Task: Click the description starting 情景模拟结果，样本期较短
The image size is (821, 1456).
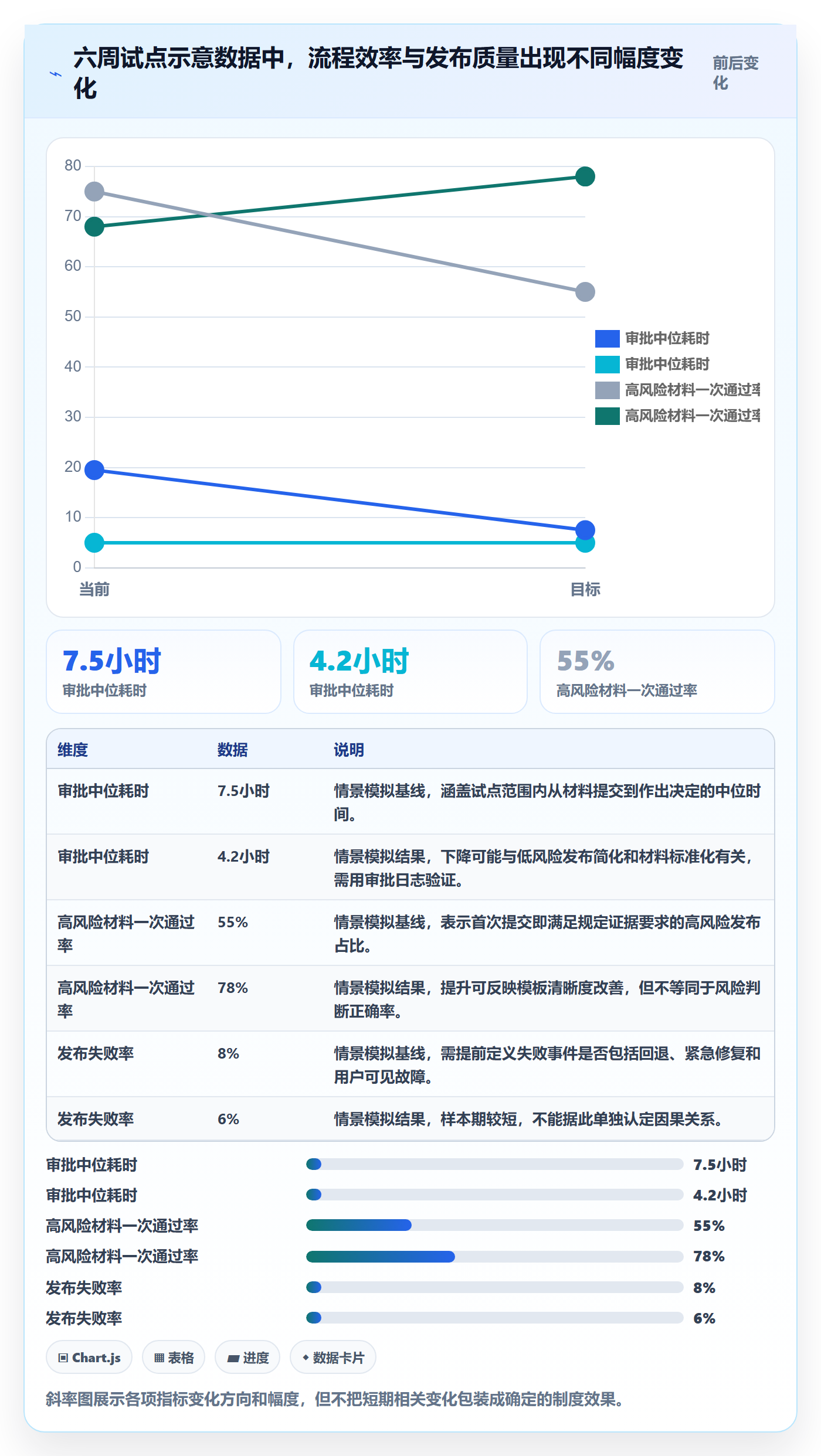Action: (x=528, y=1119)
